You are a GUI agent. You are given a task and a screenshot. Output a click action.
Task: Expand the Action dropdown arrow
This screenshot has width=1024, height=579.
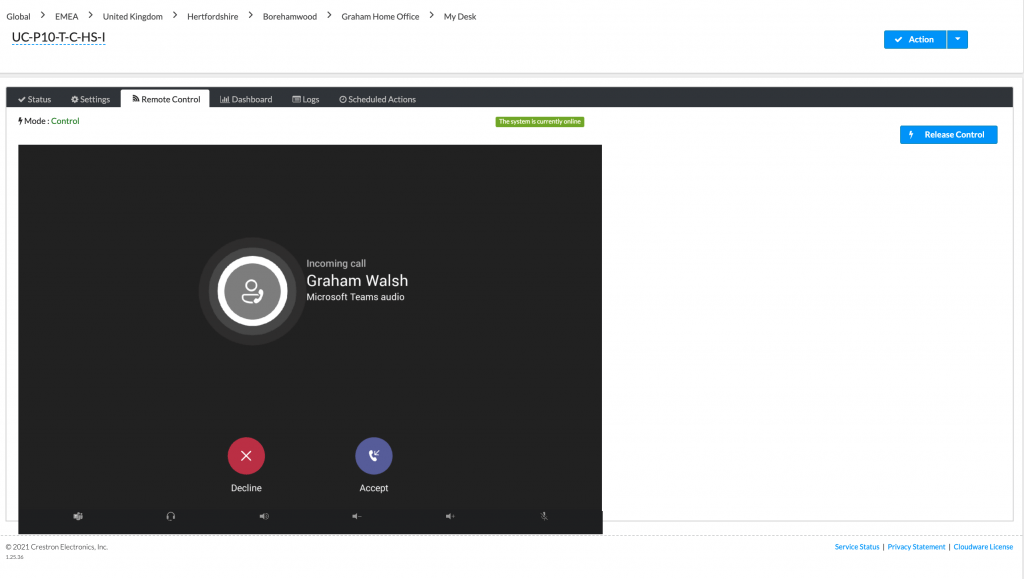coord(957,39)
